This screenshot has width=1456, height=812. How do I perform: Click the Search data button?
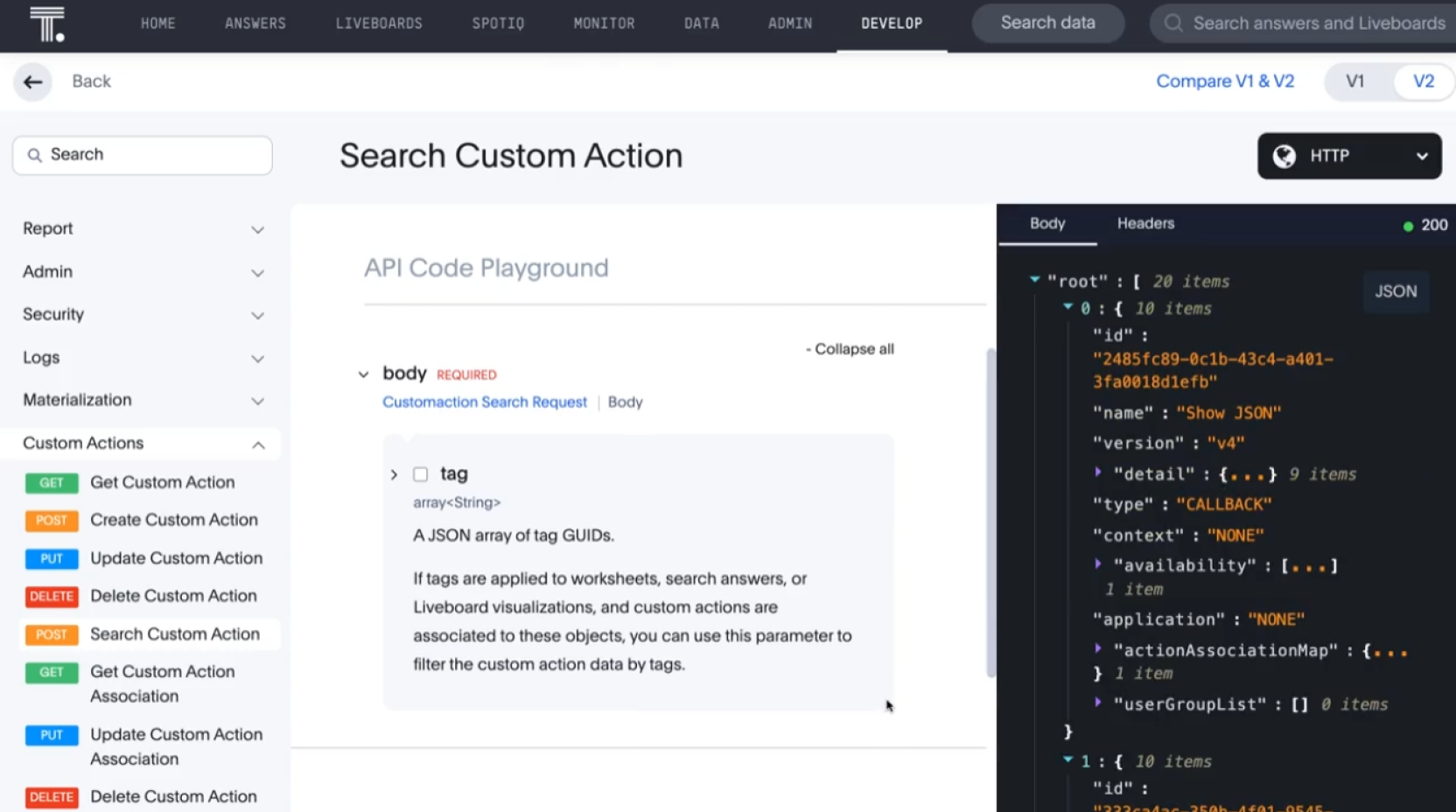coord(1048,24)
